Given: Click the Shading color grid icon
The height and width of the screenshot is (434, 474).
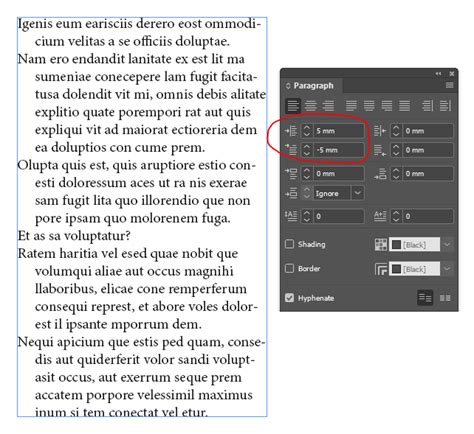Looking at the screenshot, I should click(381, 244).
